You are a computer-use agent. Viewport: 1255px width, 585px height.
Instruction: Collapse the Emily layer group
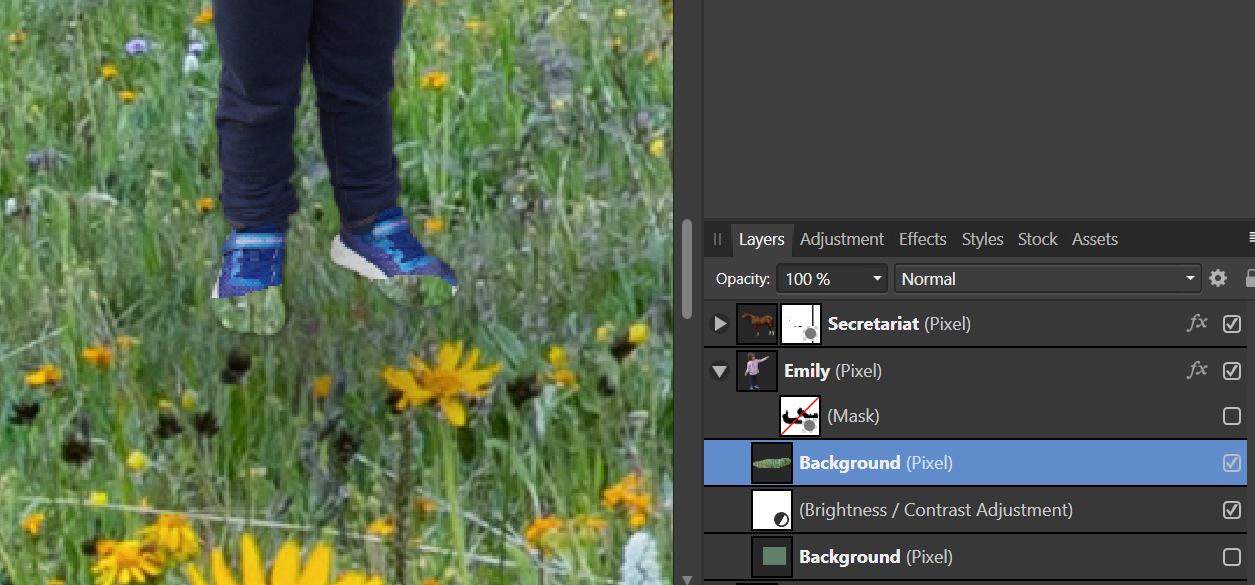click(719, 371)
